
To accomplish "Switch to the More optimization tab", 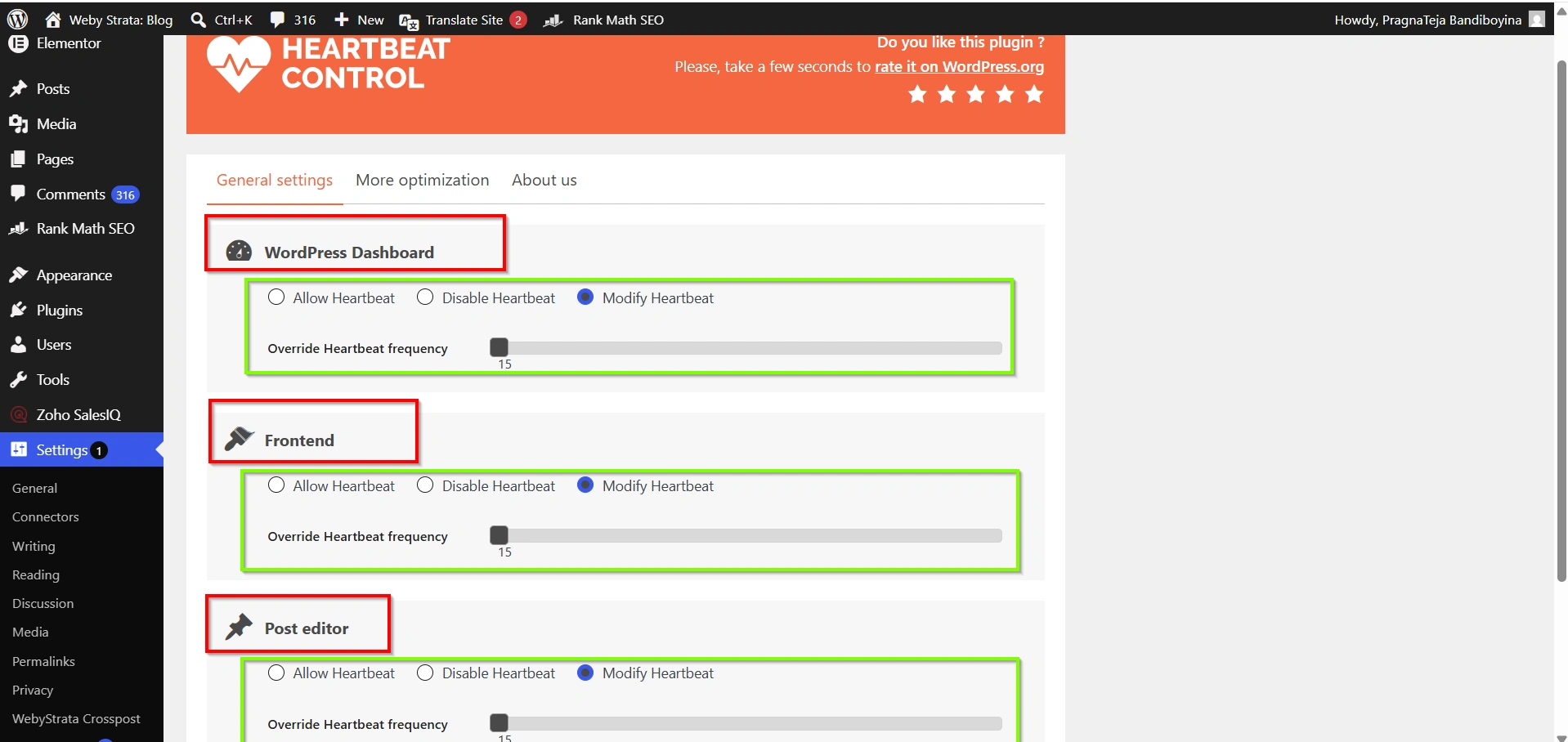I will pyautogui.click(x=423, y=180).
